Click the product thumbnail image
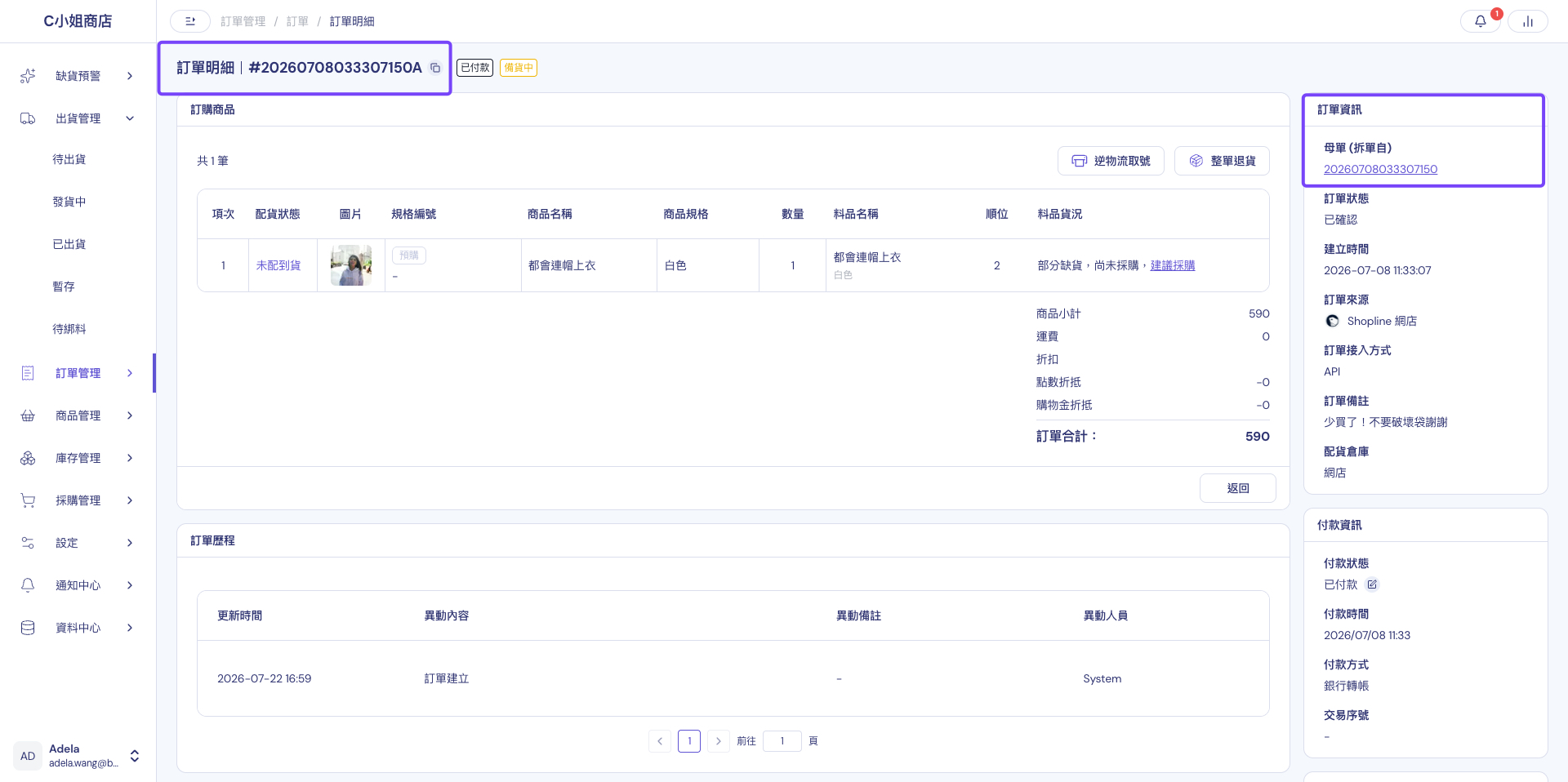 (x=351, y=265)
